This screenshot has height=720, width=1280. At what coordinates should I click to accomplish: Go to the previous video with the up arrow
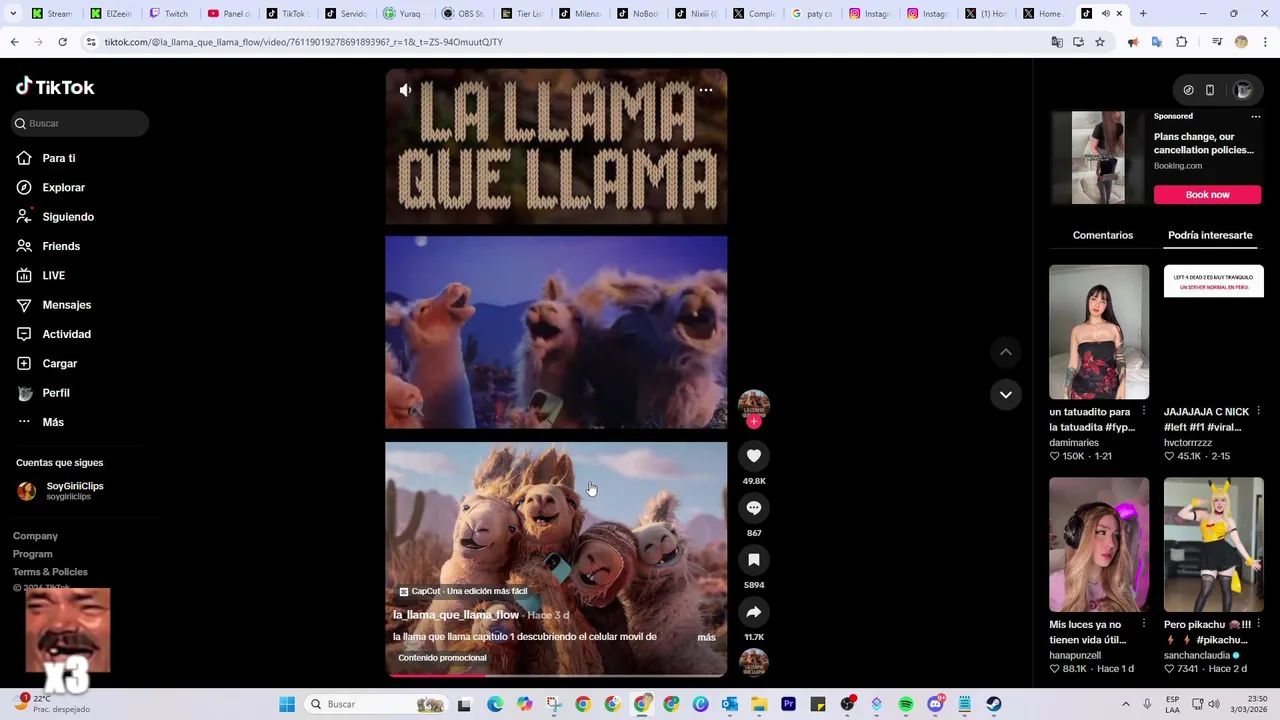pyautogui.click(x=1006, y=352)
